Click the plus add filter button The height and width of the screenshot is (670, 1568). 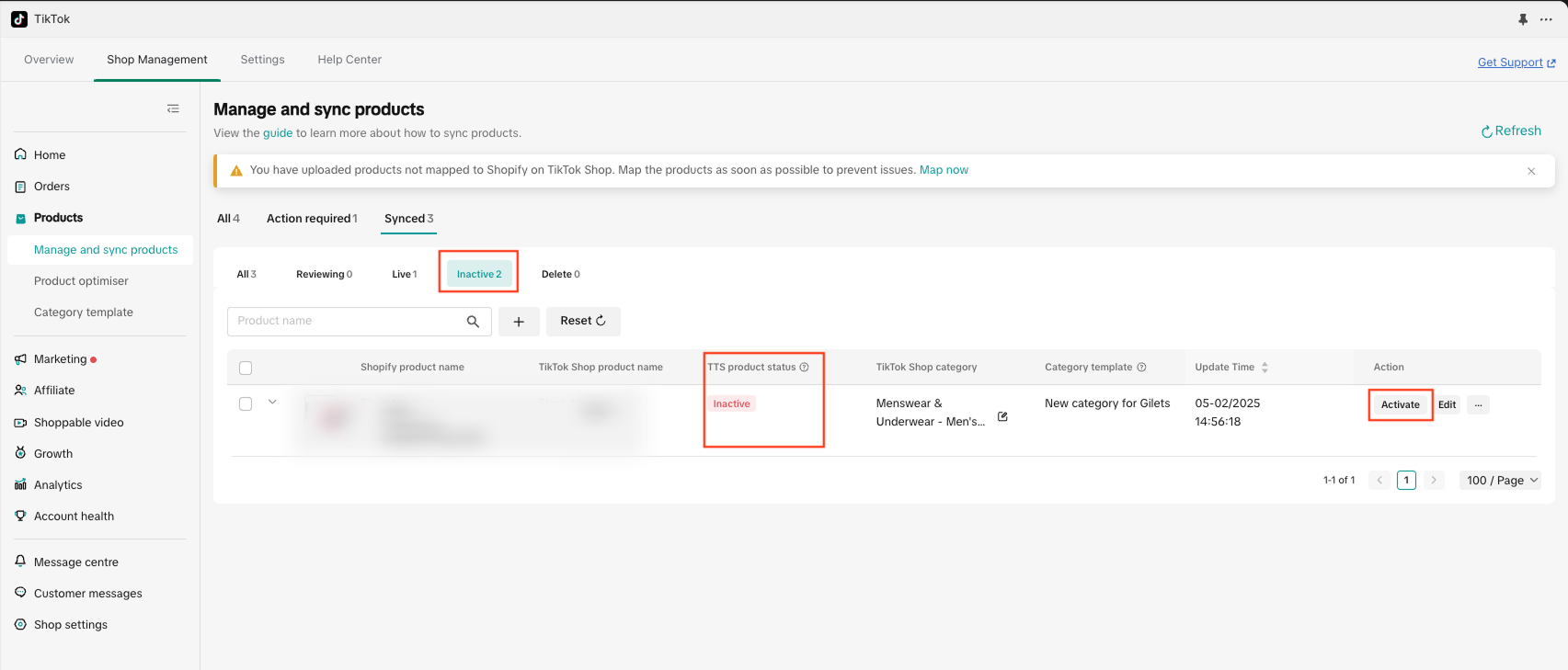pos(519,322)
